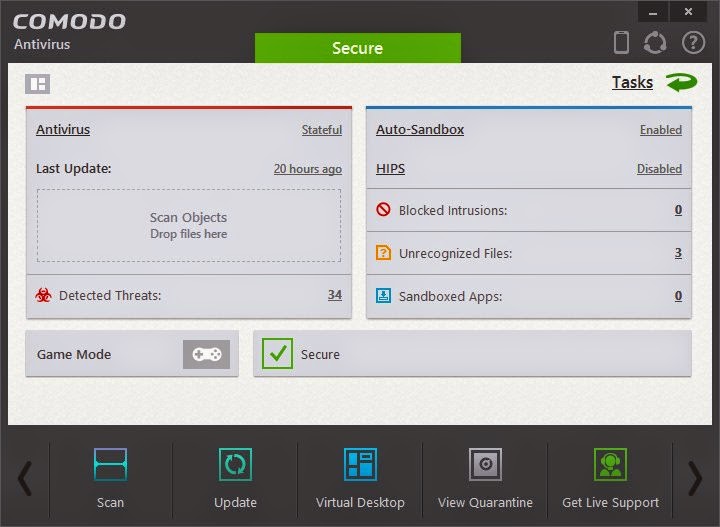
Task: Click the circular share/refresh icon in header
Action: point(655,43)
